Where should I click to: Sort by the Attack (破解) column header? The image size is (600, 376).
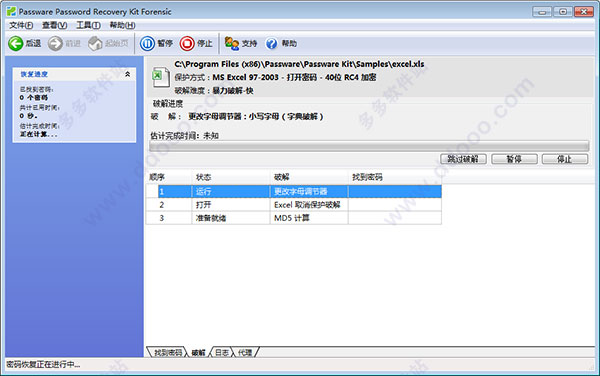click(309, 177)
